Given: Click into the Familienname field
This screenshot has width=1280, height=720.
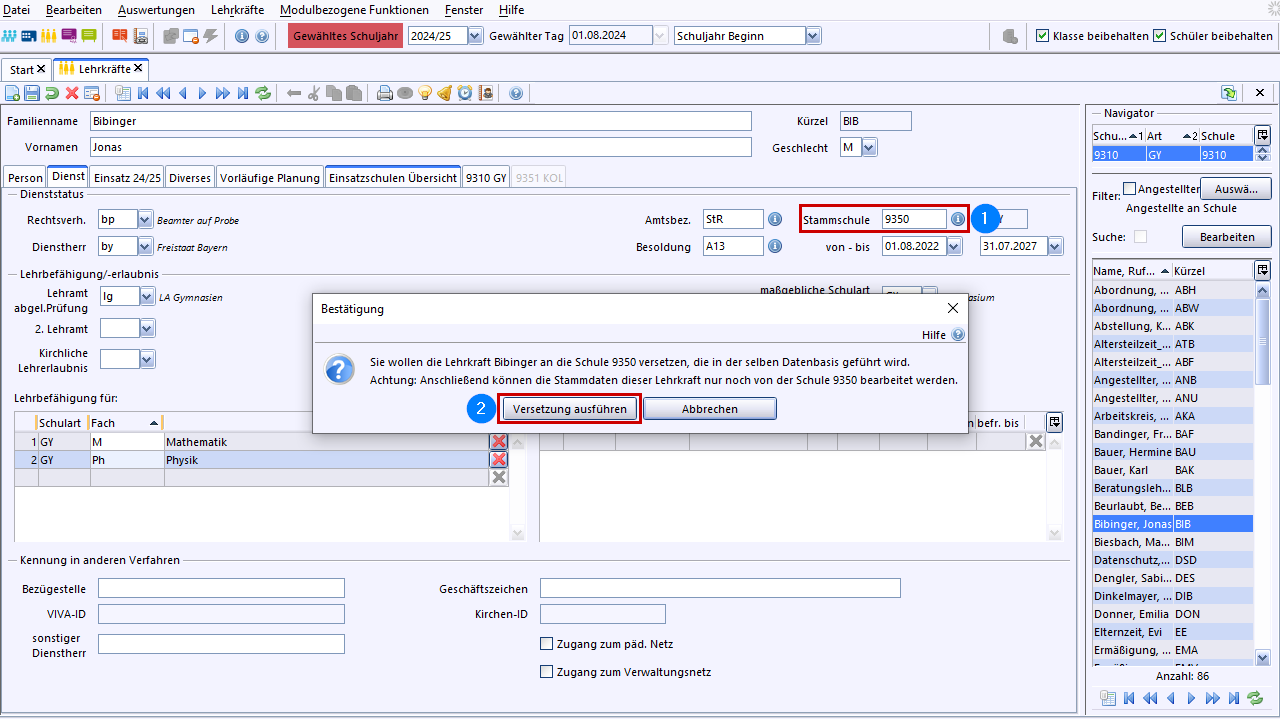Looking at the screenshot, I should pos(420,121).
